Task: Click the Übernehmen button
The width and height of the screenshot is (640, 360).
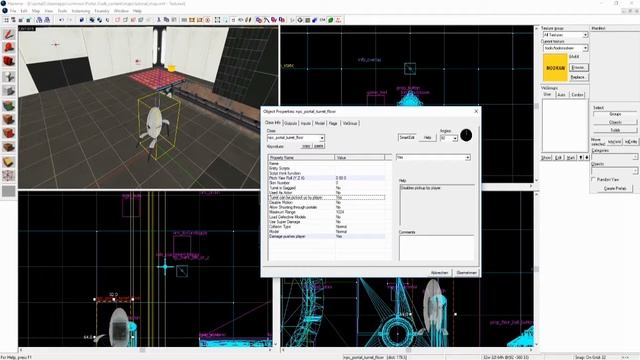Action: coord(467,273)
